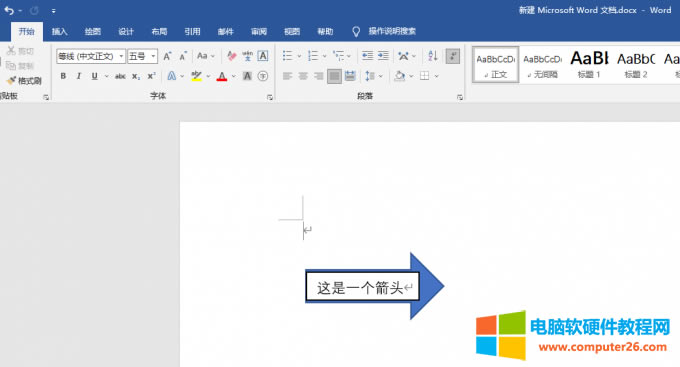680x367 pixels.
Task: Click the Grow Font size icon
Action: [x=167, y=56]
